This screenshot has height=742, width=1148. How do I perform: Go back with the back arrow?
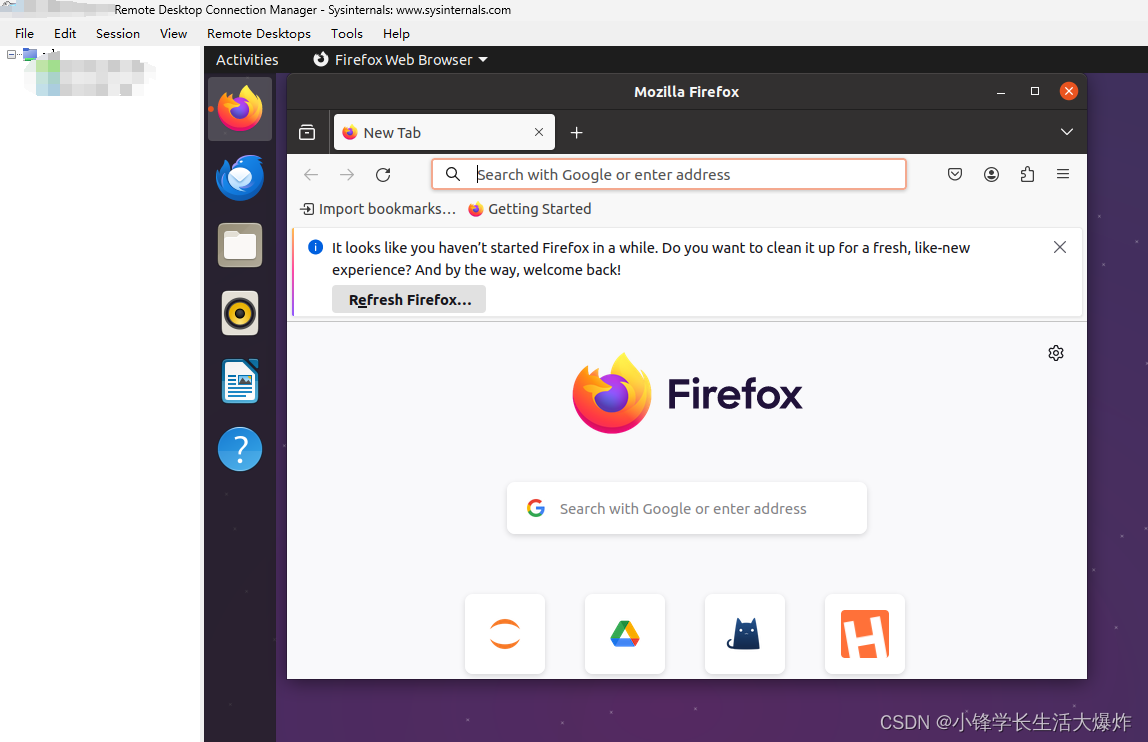tap(311, 174)
